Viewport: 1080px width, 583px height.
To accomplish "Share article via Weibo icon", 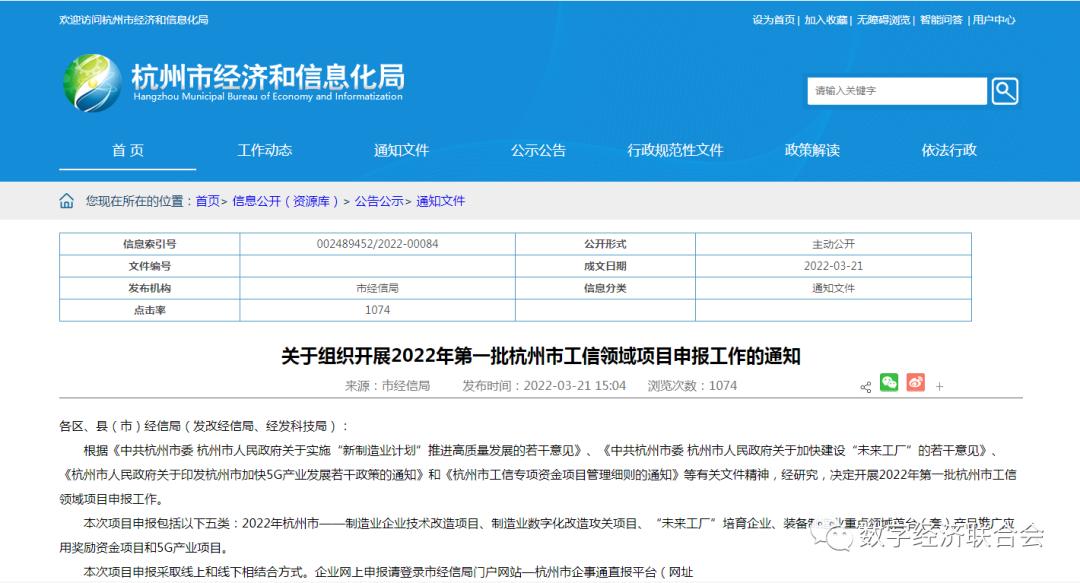I will pyautogui.click(x=915, y=382).
